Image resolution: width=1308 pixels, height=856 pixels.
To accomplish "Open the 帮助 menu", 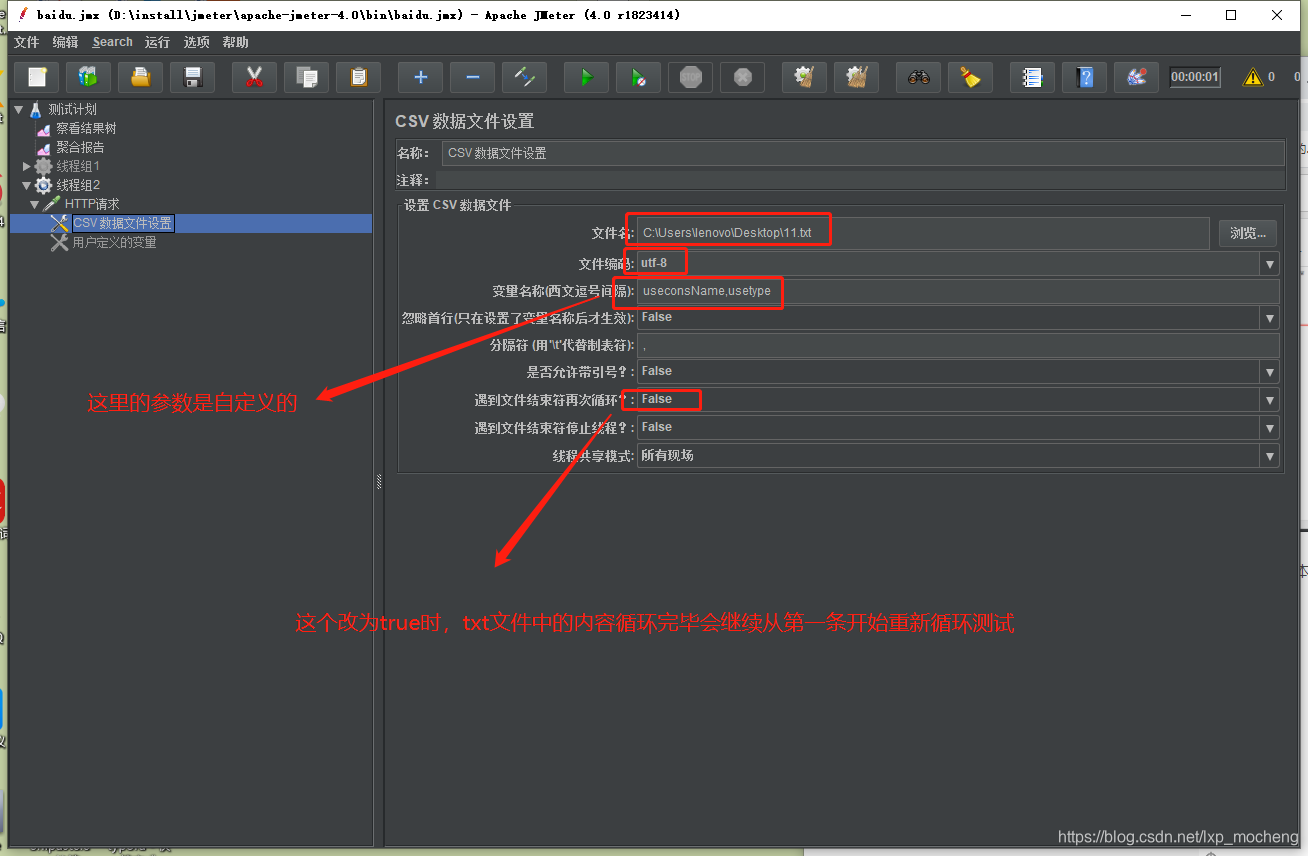I will (x=236, y=42).
